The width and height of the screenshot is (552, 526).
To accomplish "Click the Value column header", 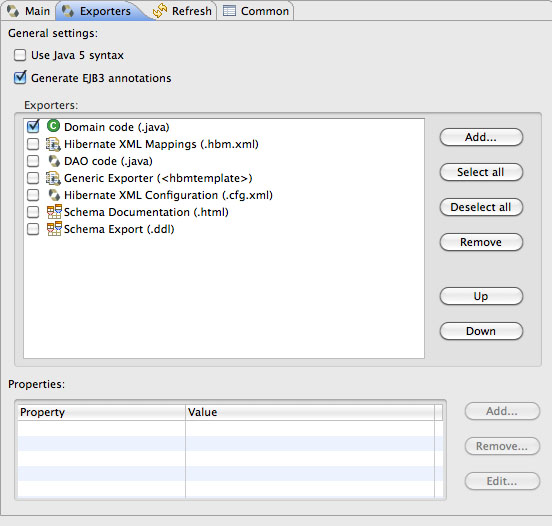I will point(310,412).
